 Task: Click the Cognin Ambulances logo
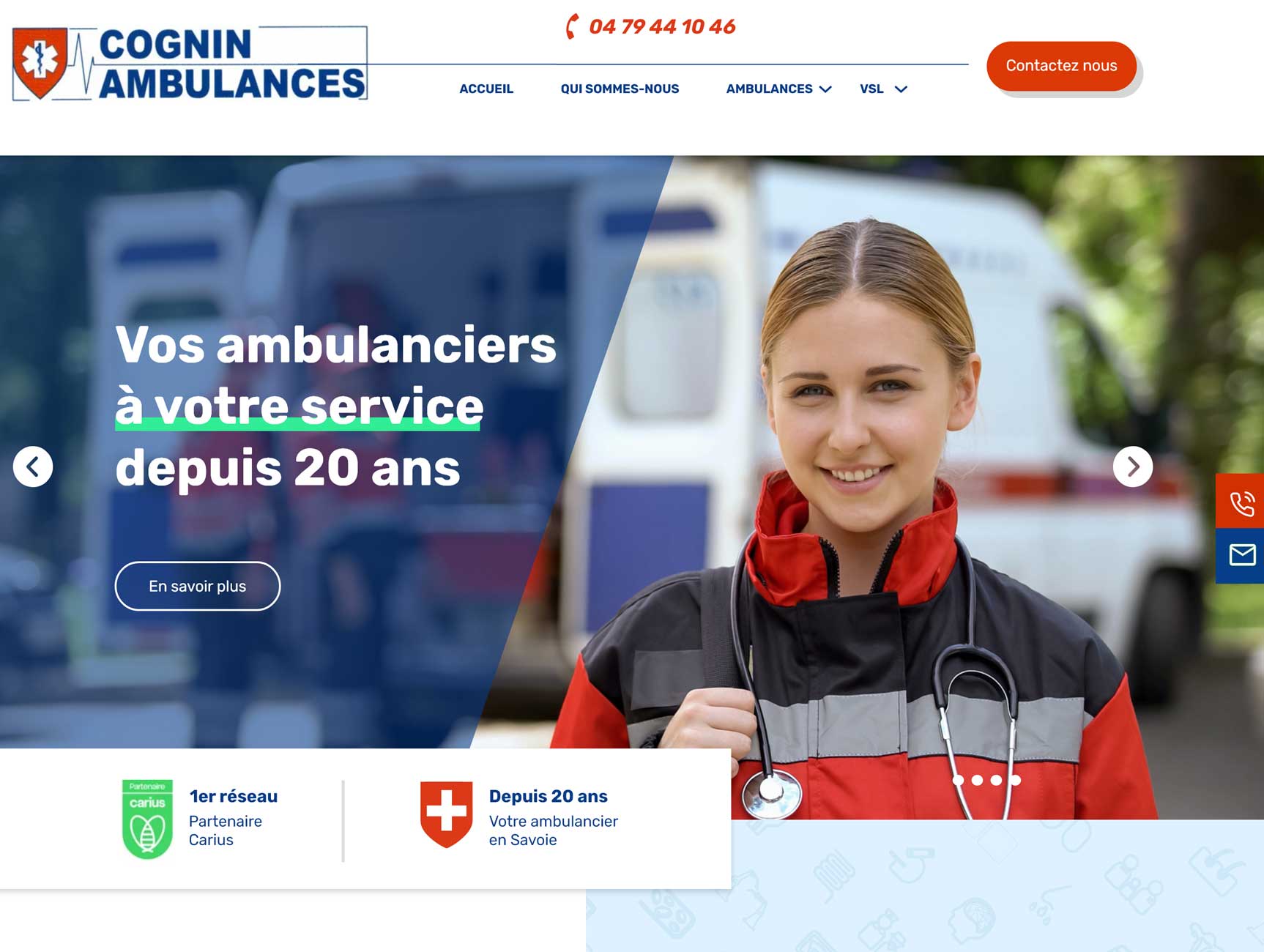coord(190,64)
